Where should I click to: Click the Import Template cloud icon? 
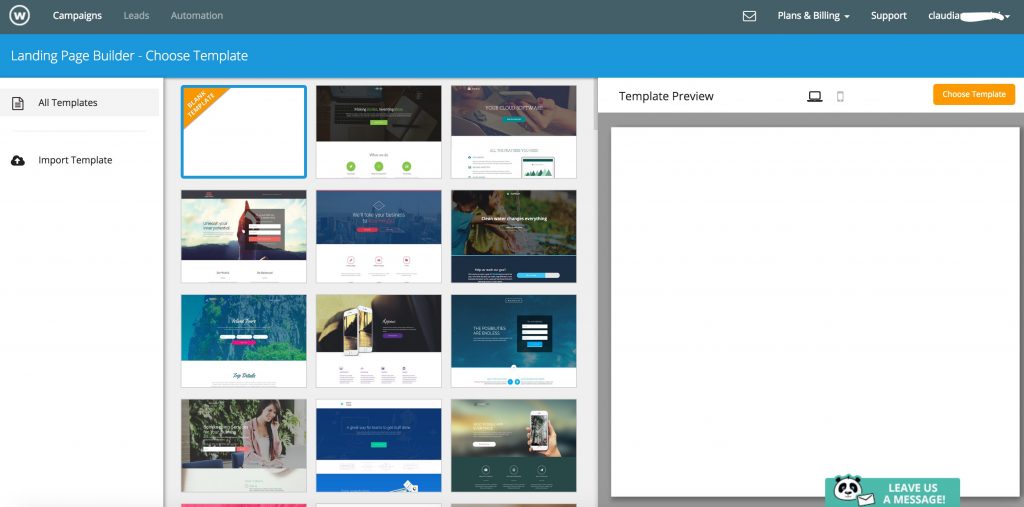click(18, 160)
